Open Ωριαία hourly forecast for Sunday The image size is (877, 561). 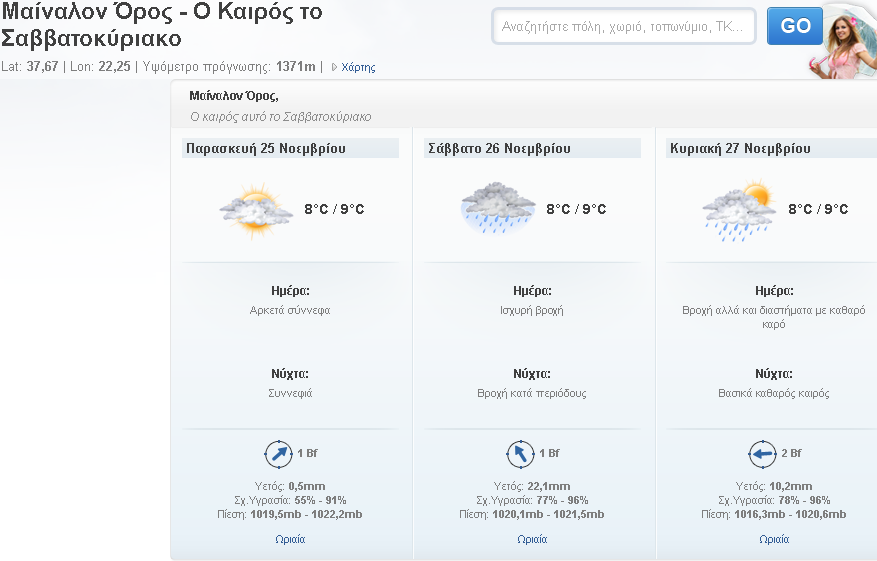(x=774, y=539)
